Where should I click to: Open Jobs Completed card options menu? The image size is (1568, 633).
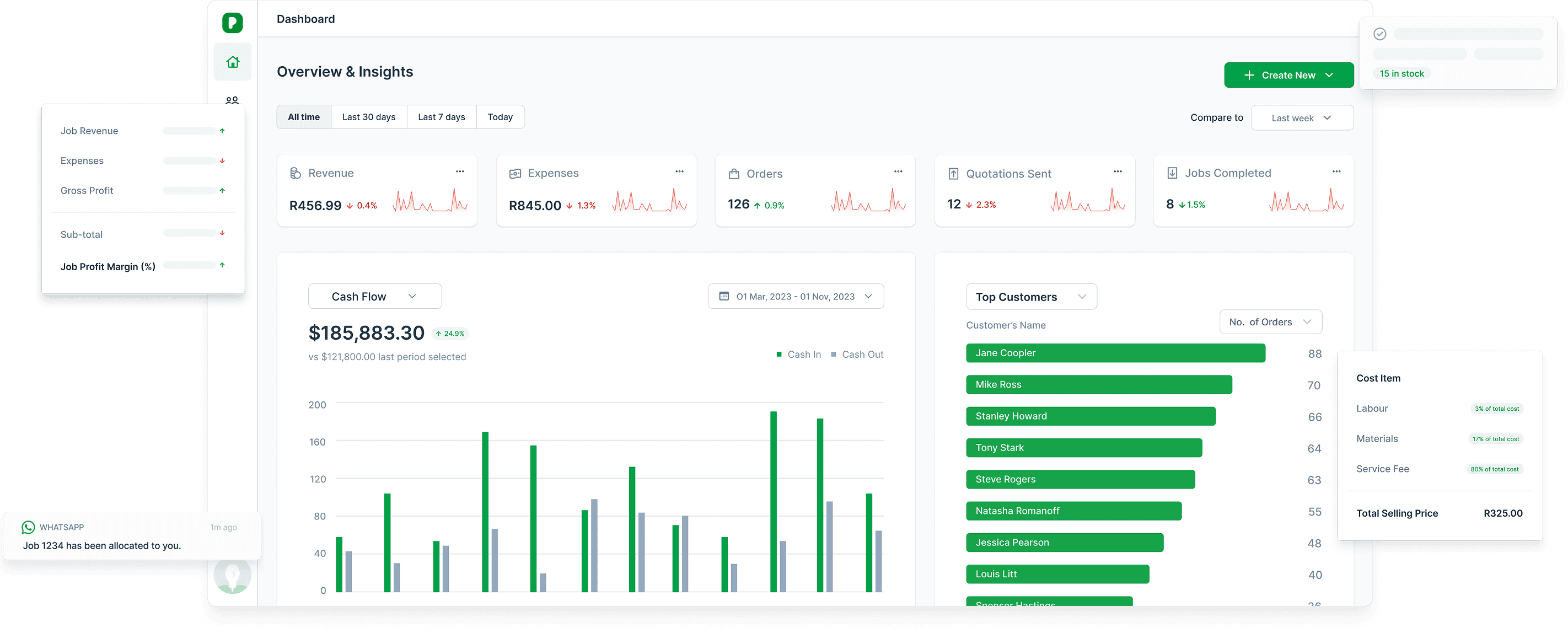click(x=1336, y=171)
